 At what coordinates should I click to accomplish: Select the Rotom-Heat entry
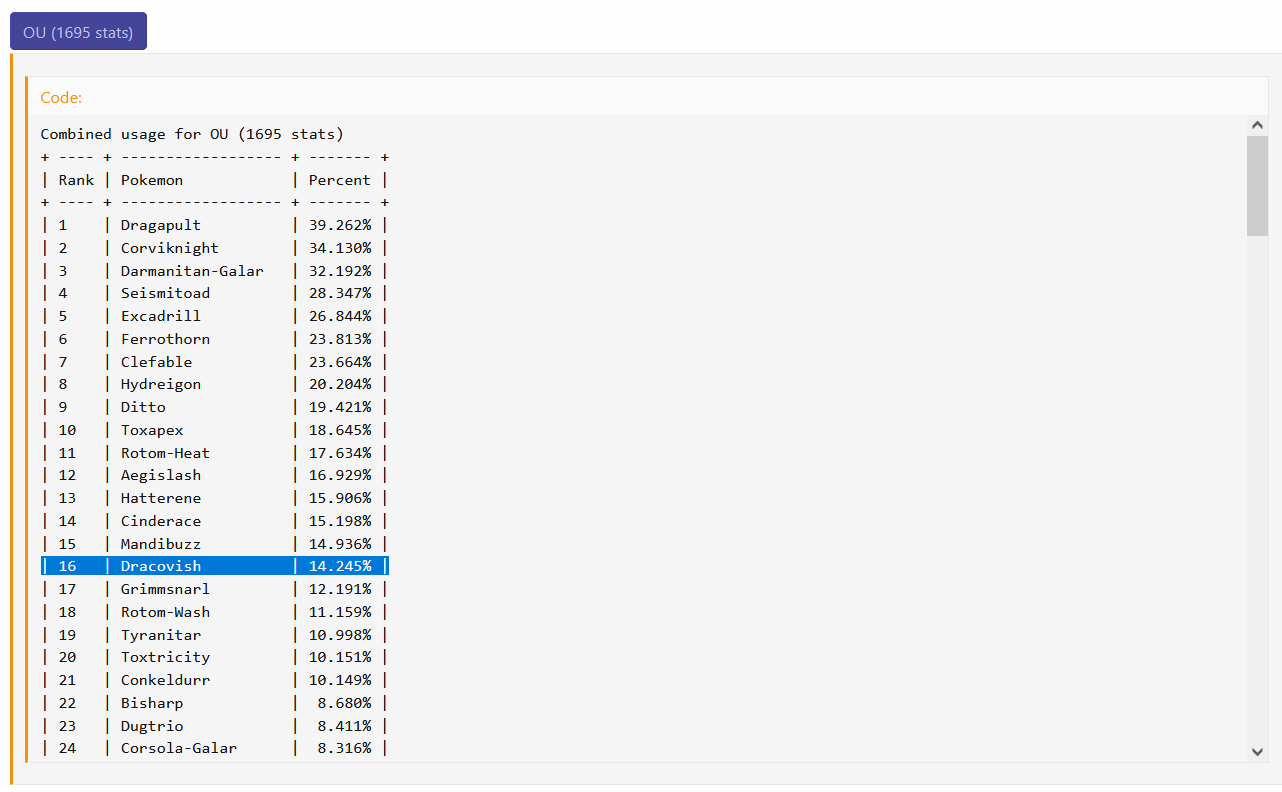click(165, 453)
